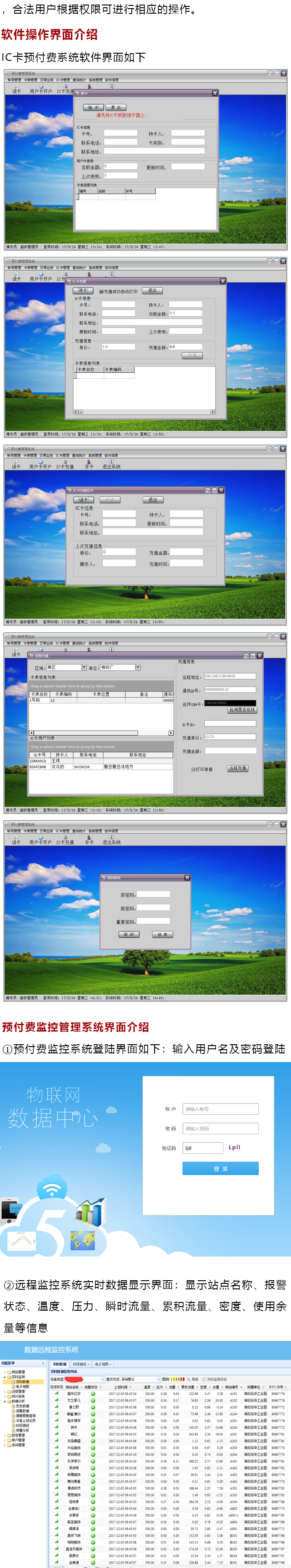Click 检测是否在线 button

242,710
